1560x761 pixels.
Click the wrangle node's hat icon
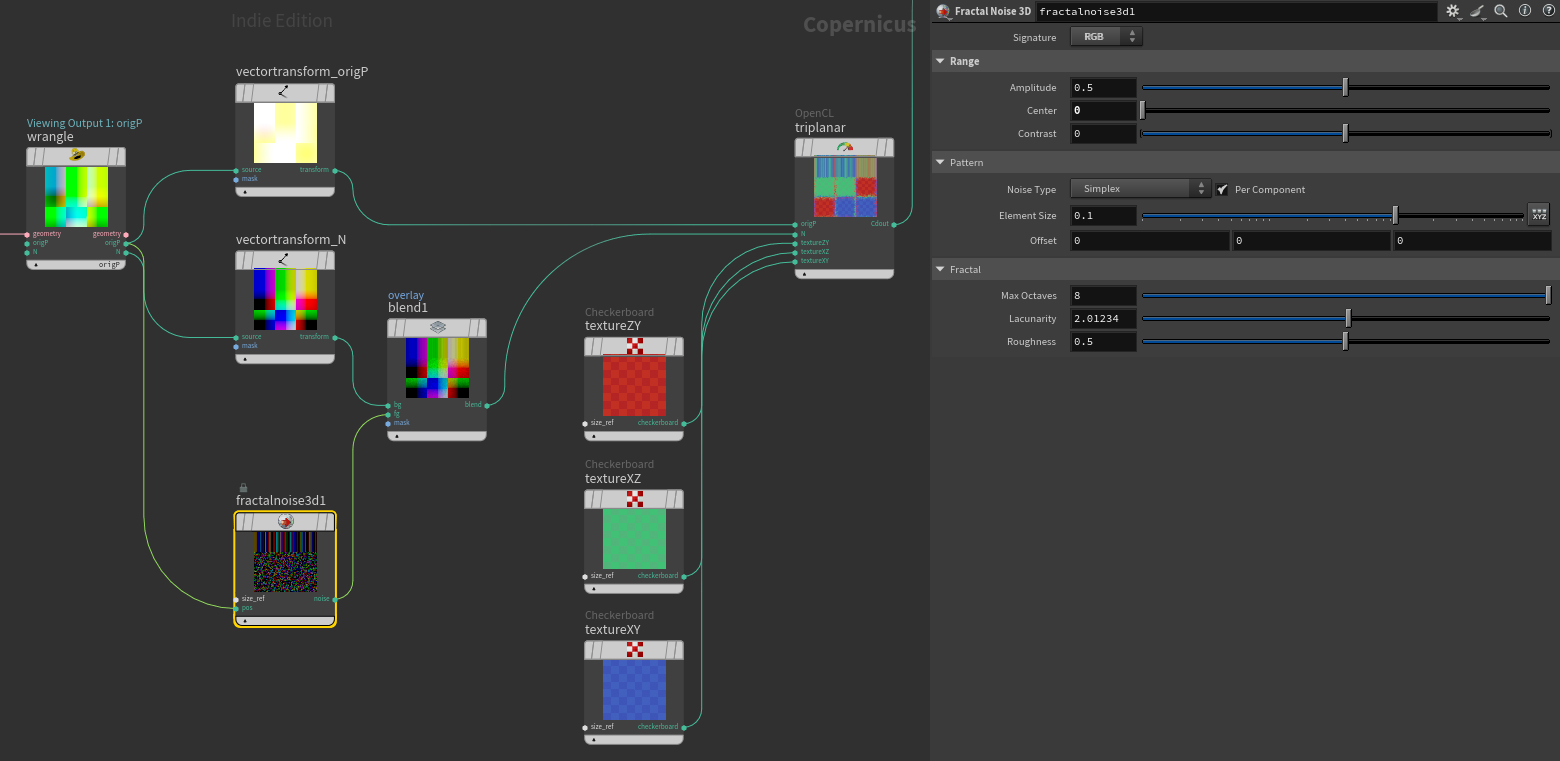click(76, 156)
